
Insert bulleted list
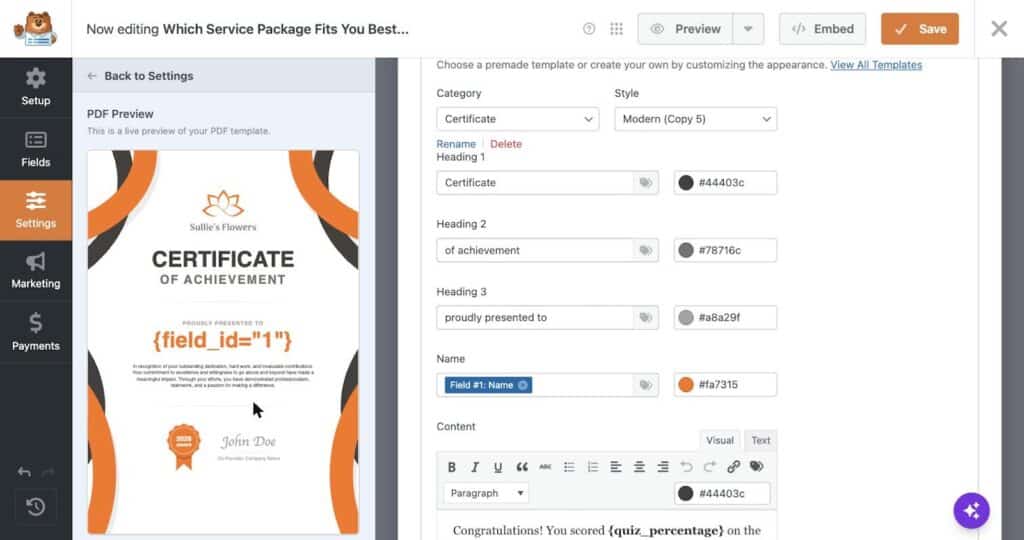(569, 467)
